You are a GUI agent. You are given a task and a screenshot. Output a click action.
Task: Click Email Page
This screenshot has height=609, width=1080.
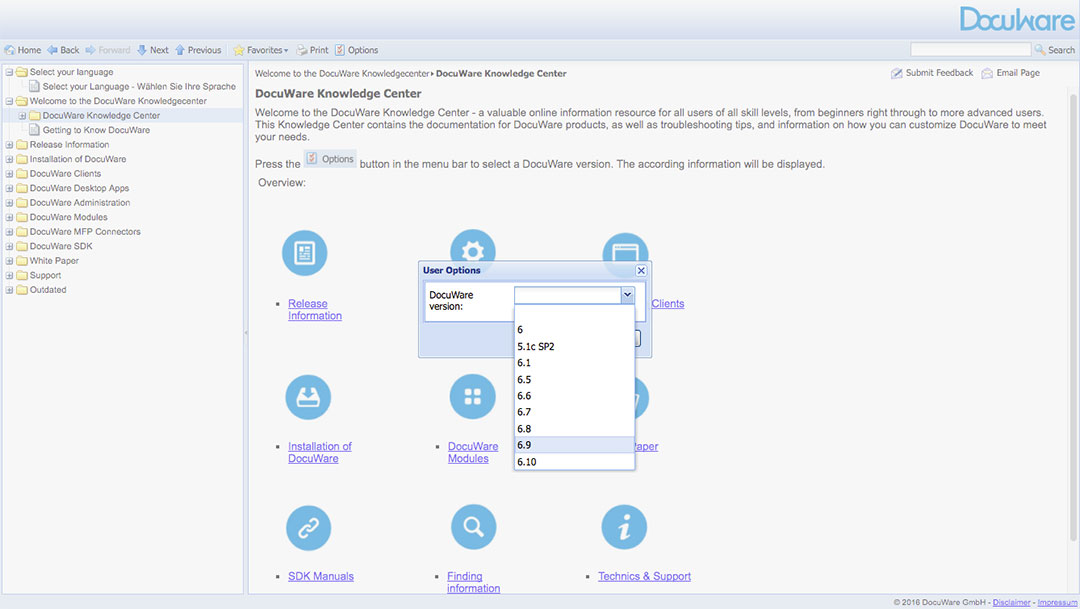pyautogui.click(x=1010, y=73)
